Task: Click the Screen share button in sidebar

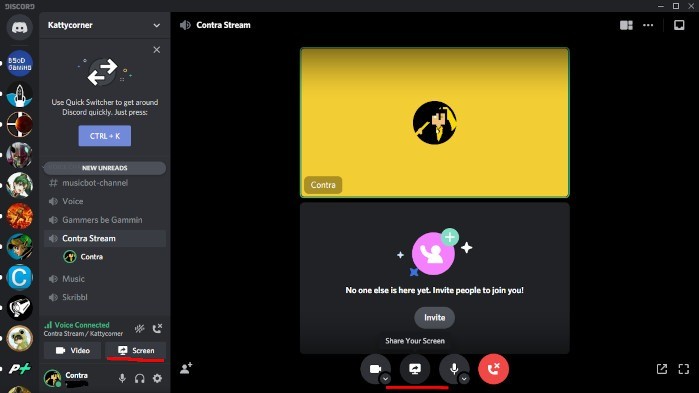Action: click(136, 351)
